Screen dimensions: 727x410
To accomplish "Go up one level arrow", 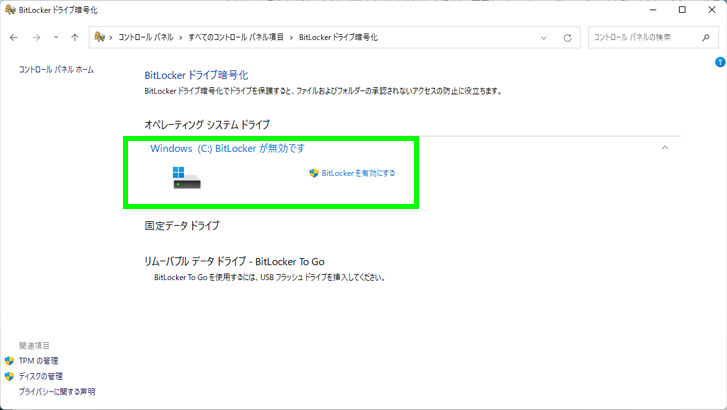I will pos(75,38).
